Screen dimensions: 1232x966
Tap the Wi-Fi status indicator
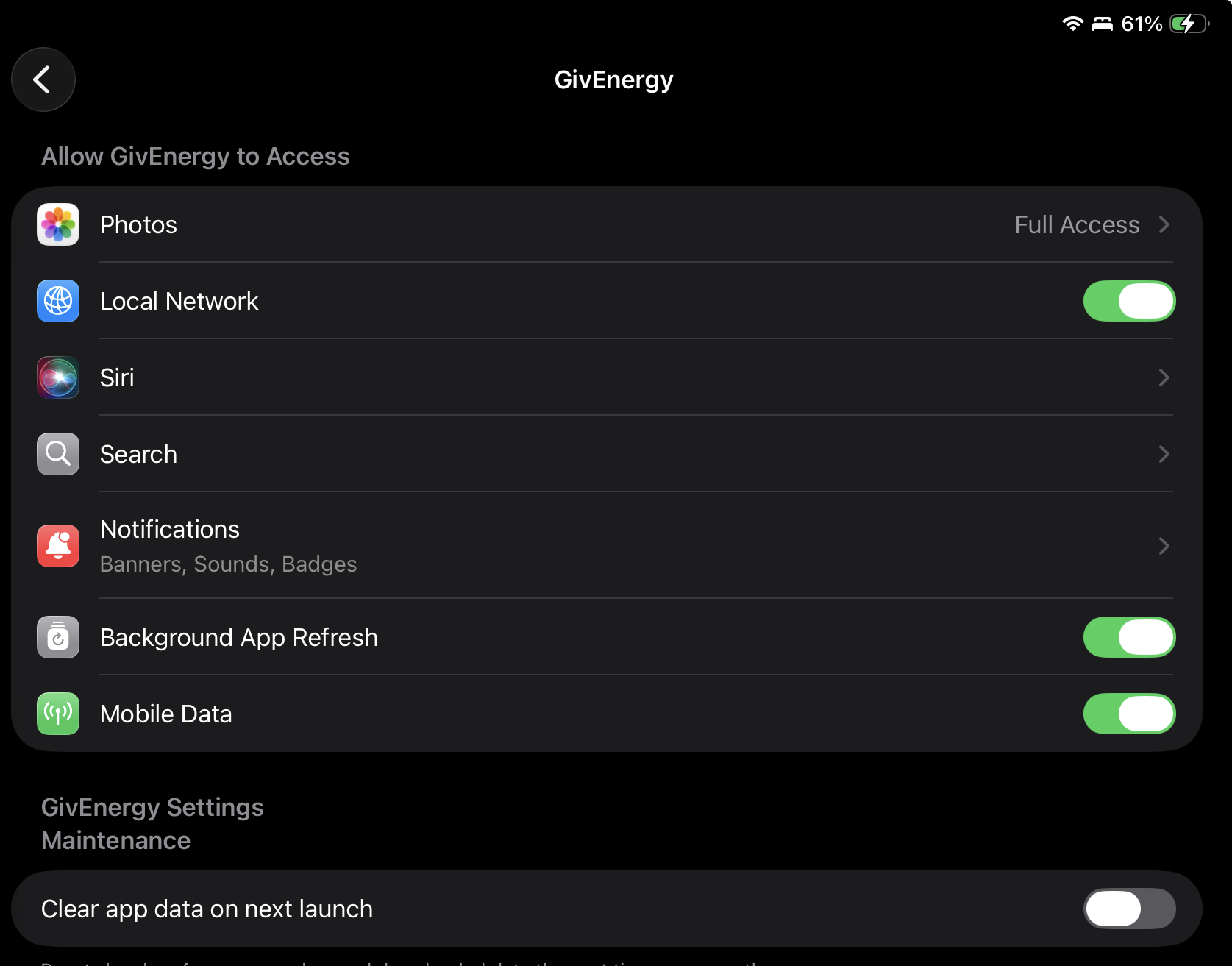coord(1072,24)
